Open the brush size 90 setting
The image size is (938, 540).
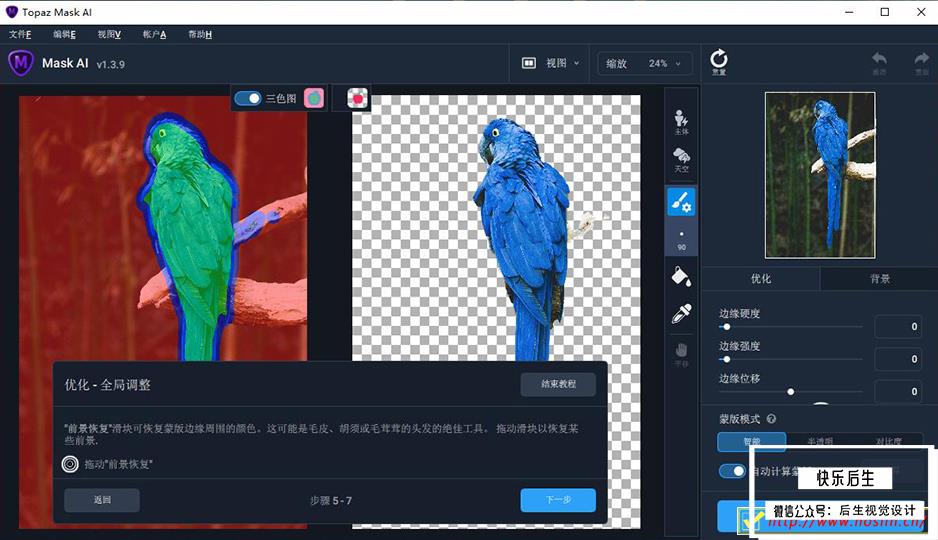(681, 239)
